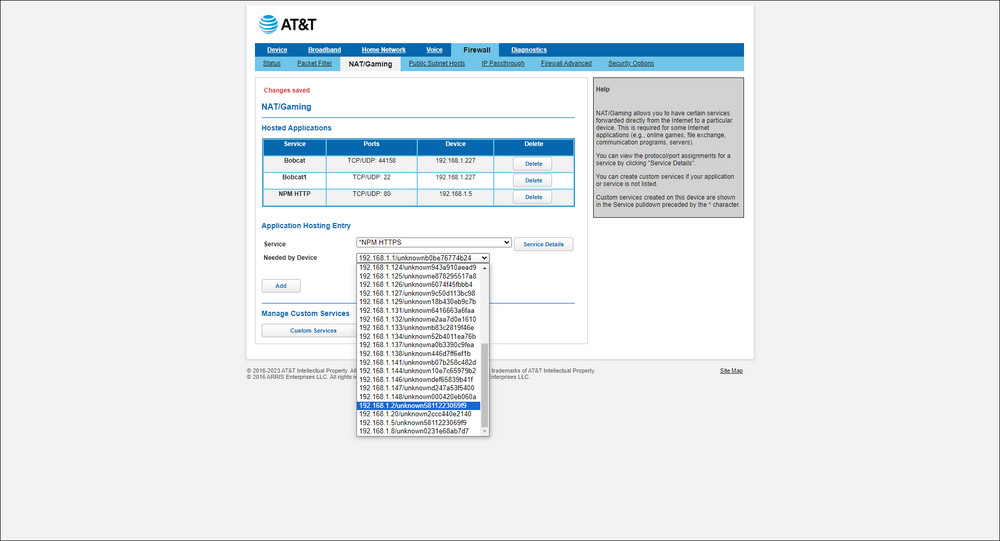Click the device list scroll-down arrow

click(x=485, y=432)
